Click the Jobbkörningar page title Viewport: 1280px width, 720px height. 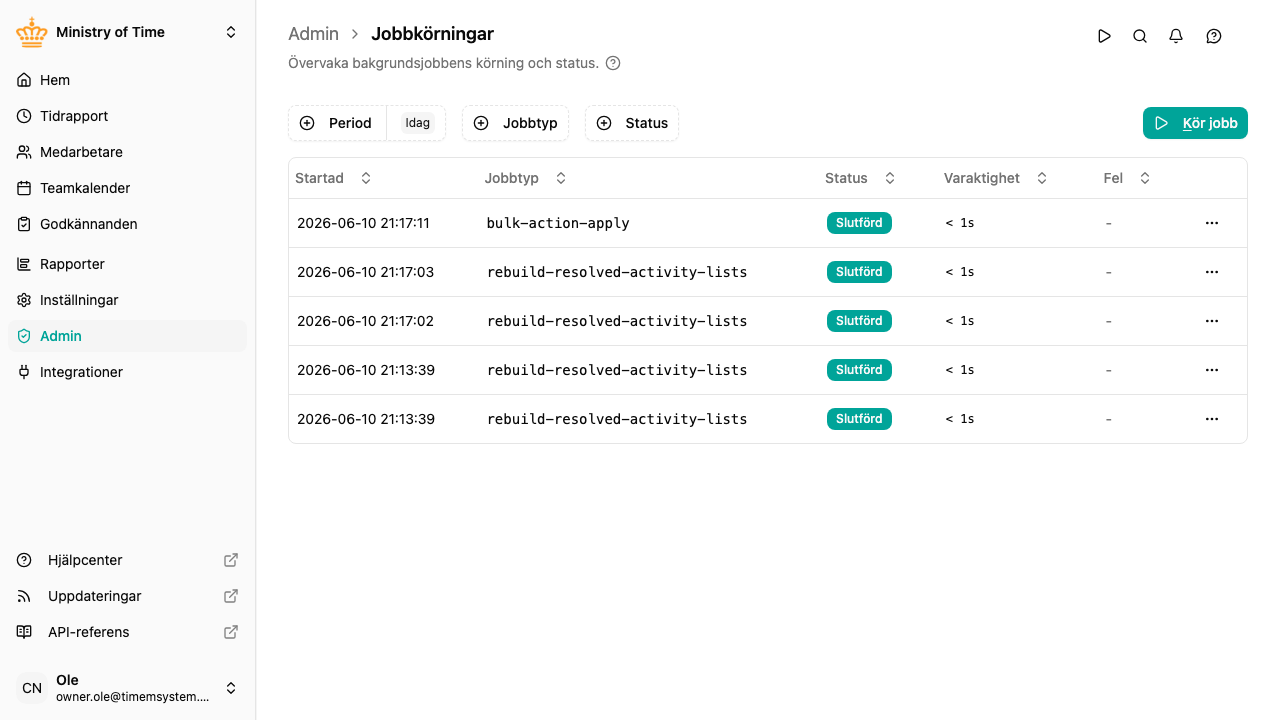click(x=432, y=34)
